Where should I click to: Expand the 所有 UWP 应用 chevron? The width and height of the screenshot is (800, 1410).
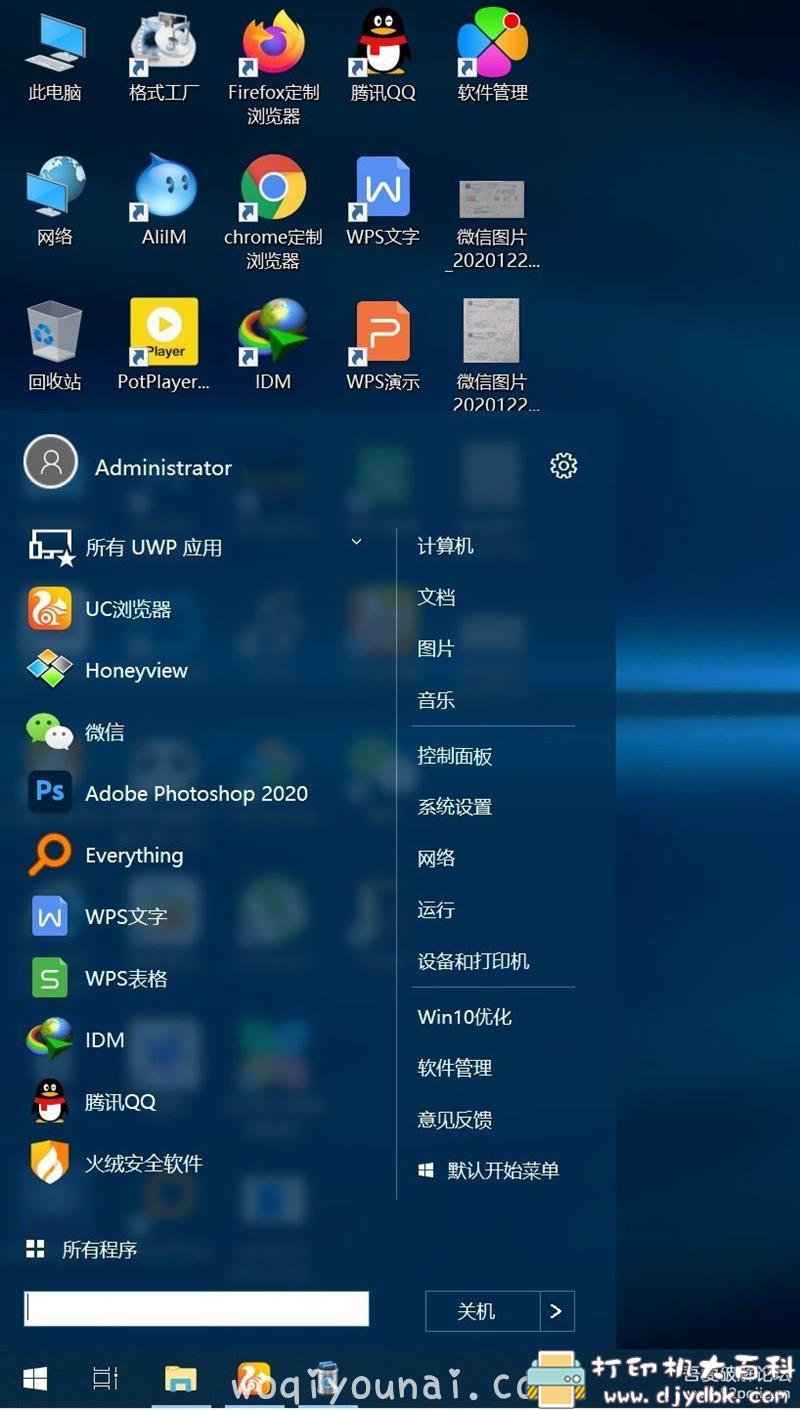point(356,543)
